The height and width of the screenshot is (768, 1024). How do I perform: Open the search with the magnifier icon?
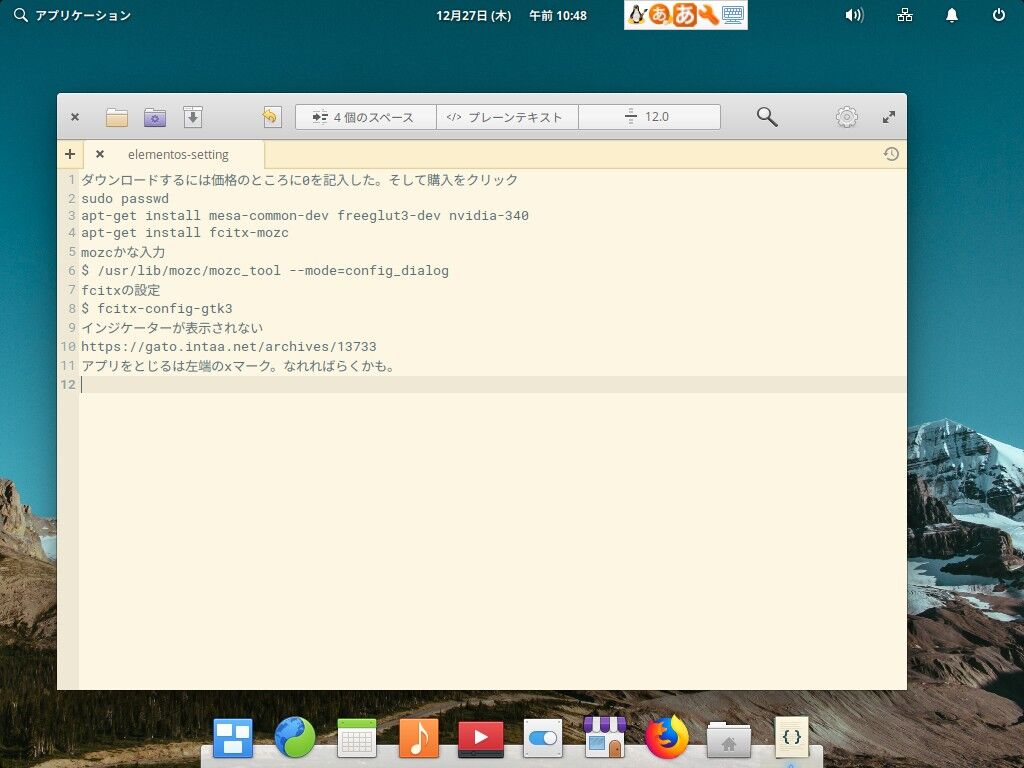(766, 116)
